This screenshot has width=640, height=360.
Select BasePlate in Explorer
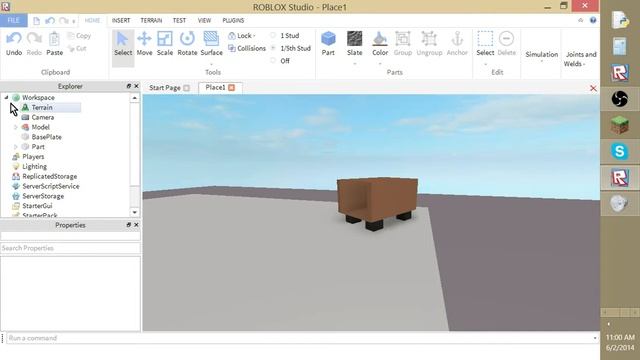tap(47, 137)
